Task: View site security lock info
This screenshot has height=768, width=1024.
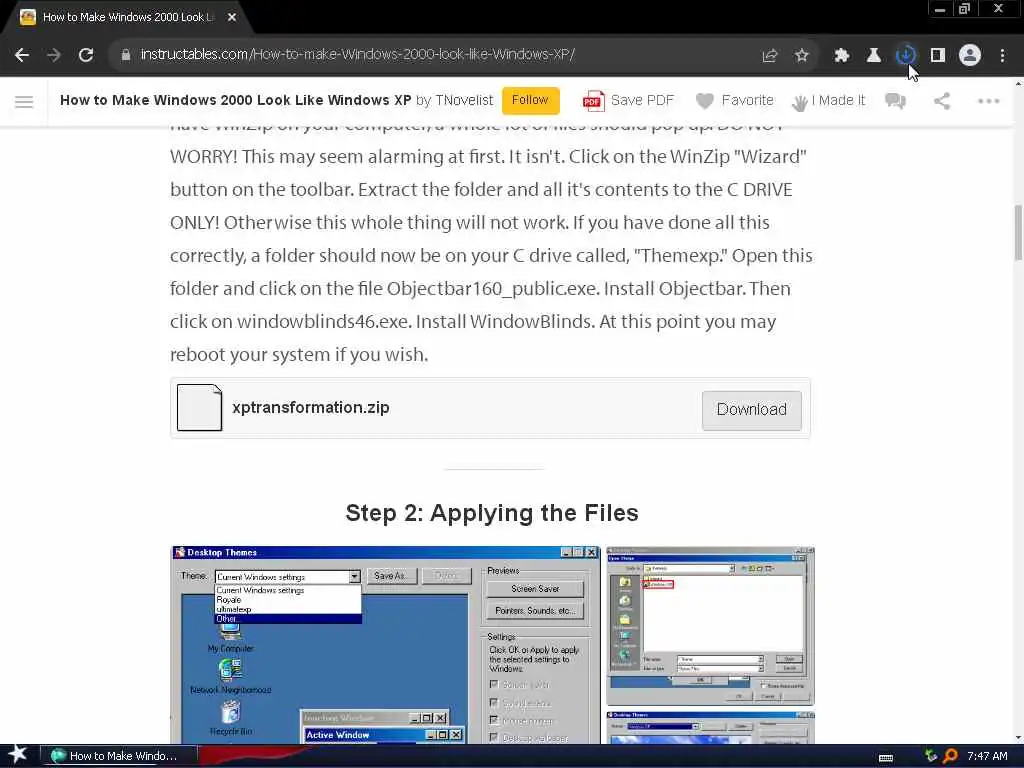Action: click(x=126, y=55)
